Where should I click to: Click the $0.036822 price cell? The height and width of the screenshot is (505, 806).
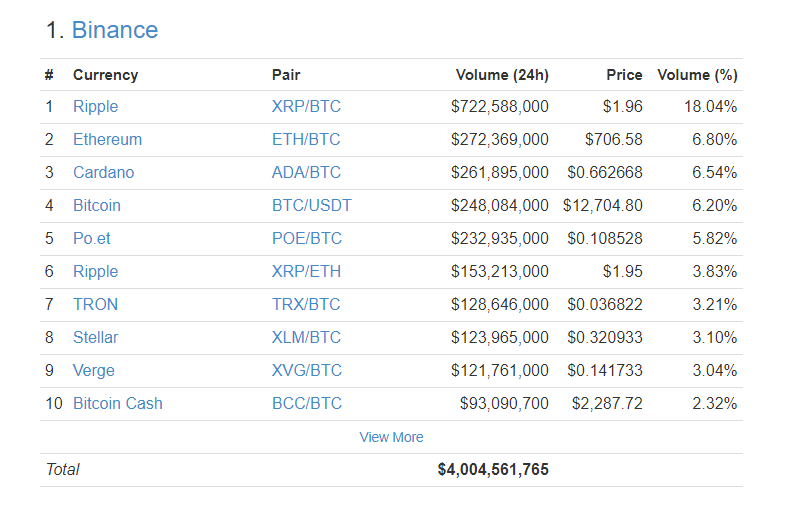[x=605, y=304]
